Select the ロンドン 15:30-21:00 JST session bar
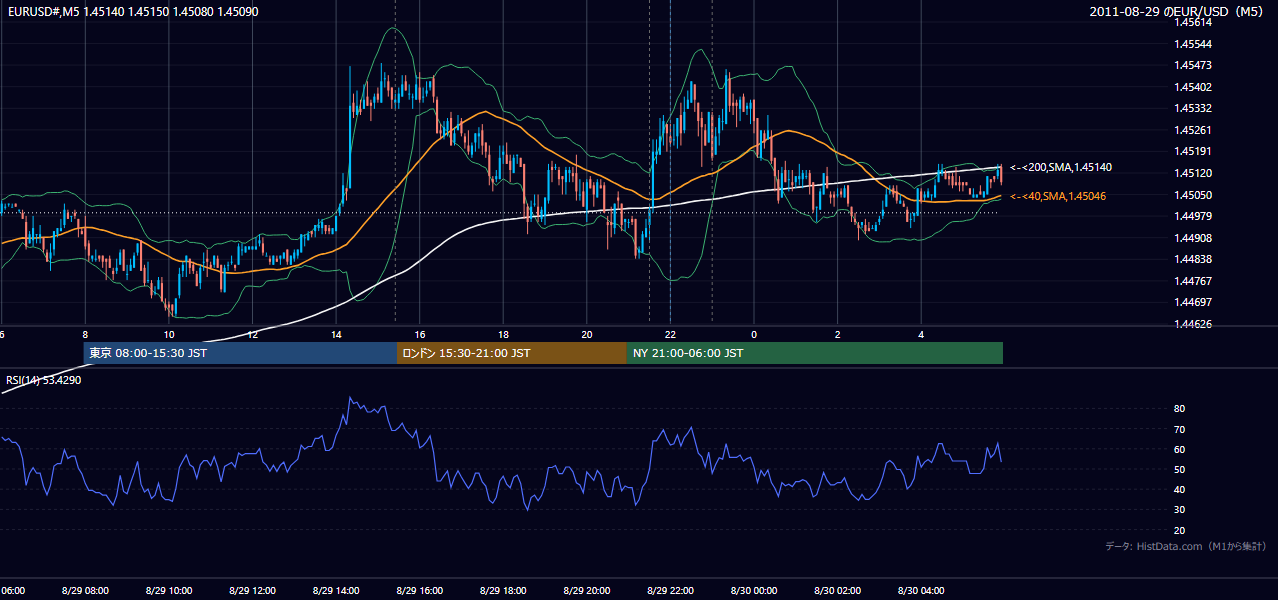This screenshot has width=1278, height=600. [x=512, y=353]
